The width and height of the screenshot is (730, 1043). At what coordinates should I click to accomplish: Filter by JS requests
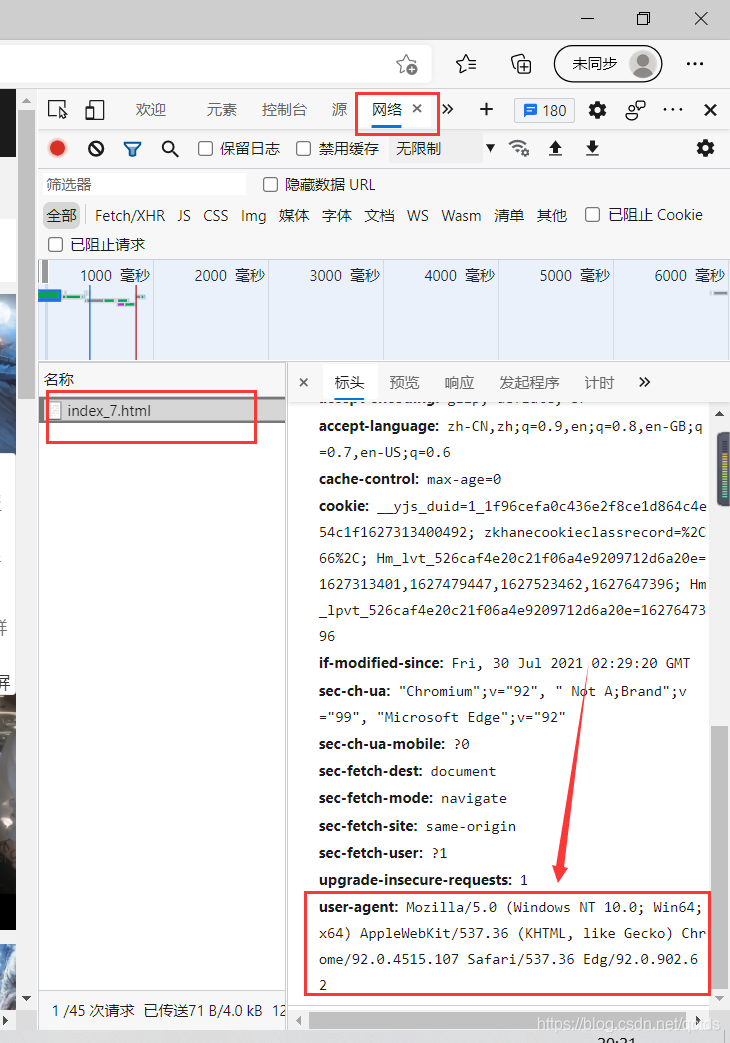(x=184, y=216)
